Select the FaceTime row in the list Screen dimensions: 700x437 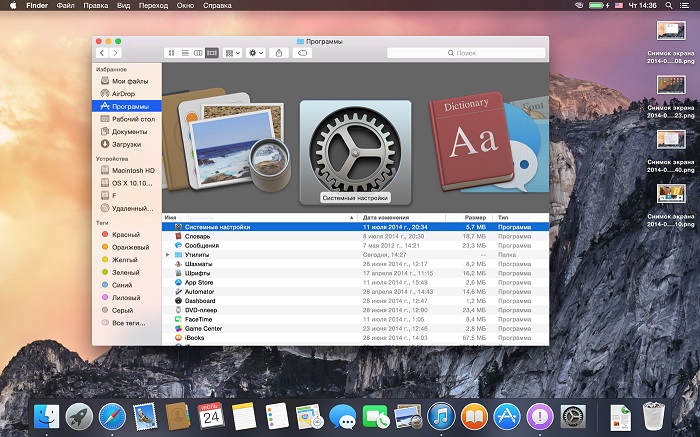[x=355, y=319]
